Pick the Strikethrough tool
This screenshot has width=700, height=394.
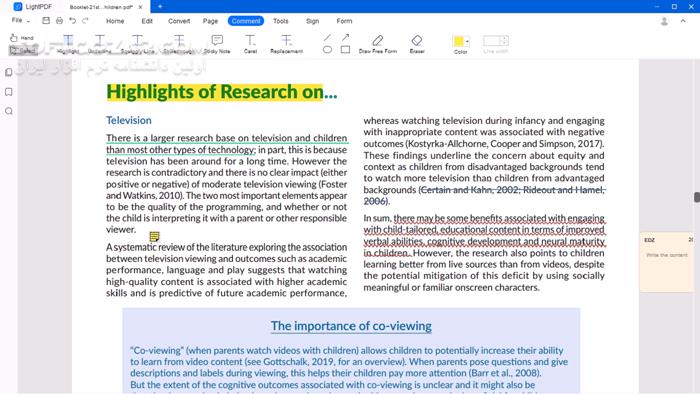pos(179,44)
